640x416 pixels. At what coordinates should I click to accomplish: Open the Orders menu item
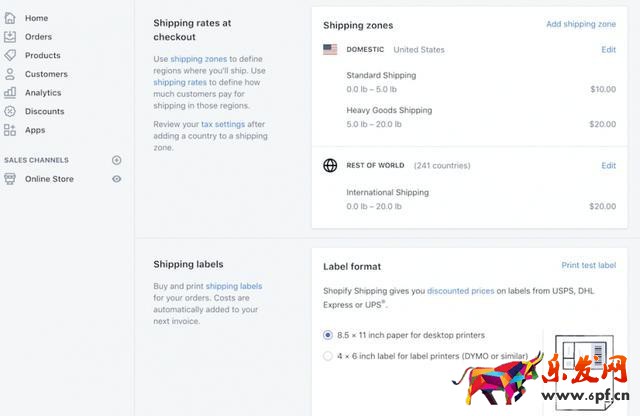point(38,37)
